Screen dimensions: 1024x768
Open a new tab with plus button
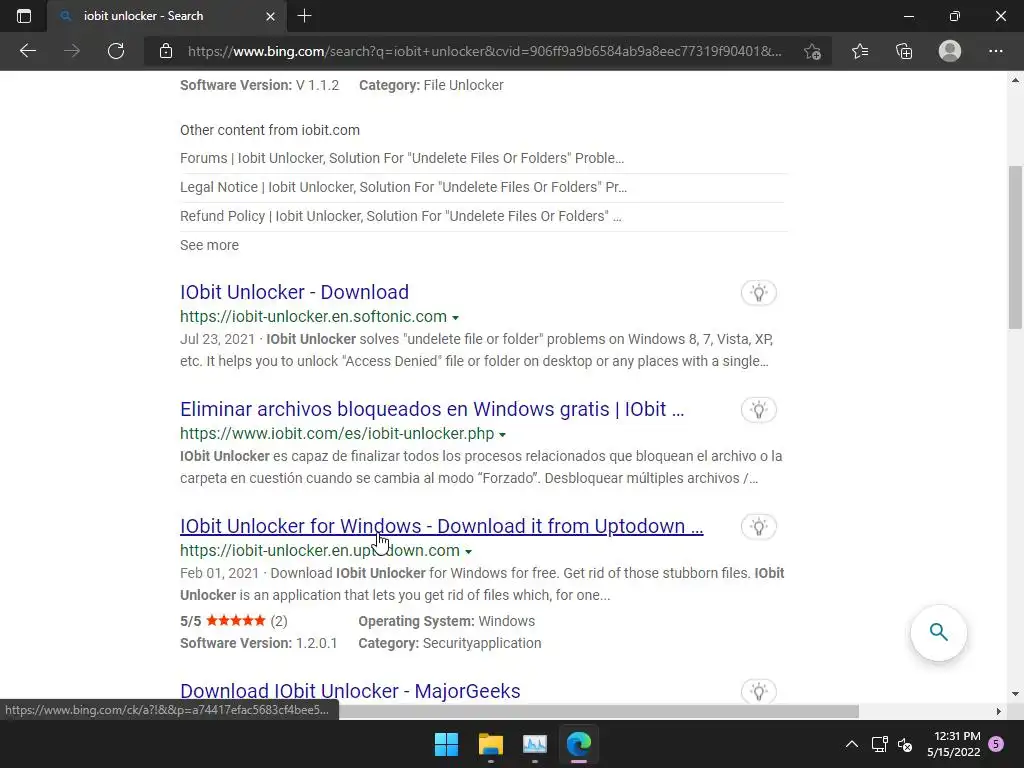coord(304,16)
